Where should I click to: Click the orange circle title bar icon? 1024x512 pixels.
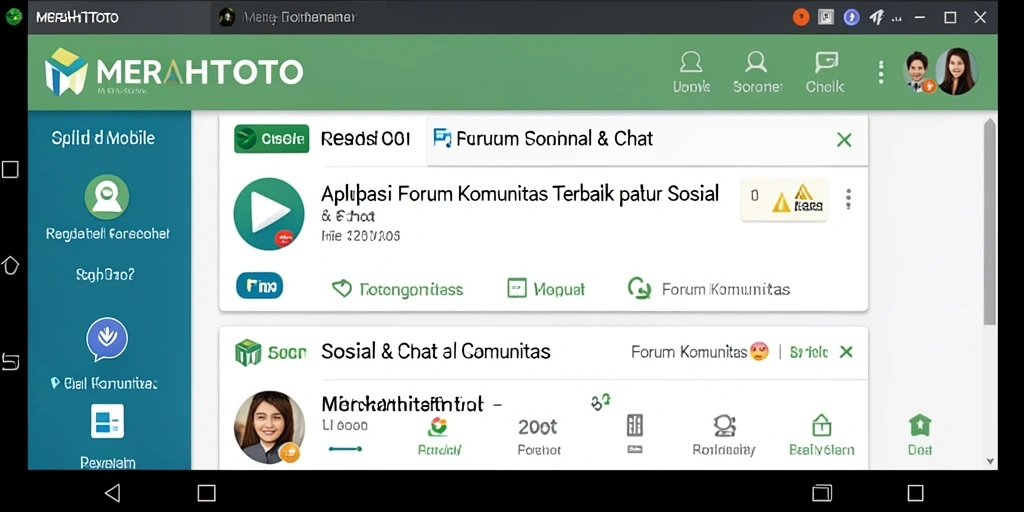pos(801,17)
